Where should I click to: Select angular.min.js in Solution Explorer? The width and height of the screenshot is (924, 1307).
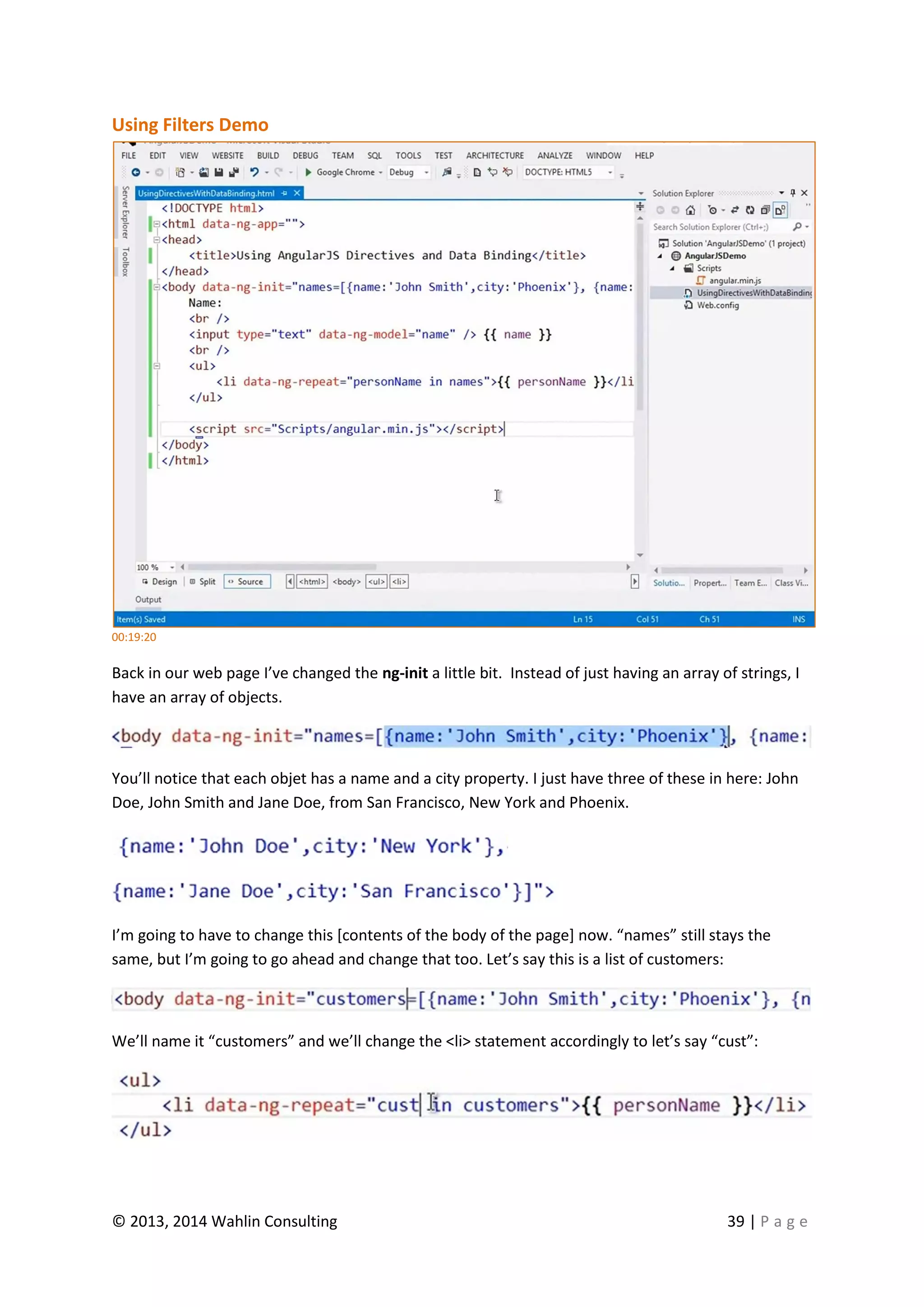728,281
